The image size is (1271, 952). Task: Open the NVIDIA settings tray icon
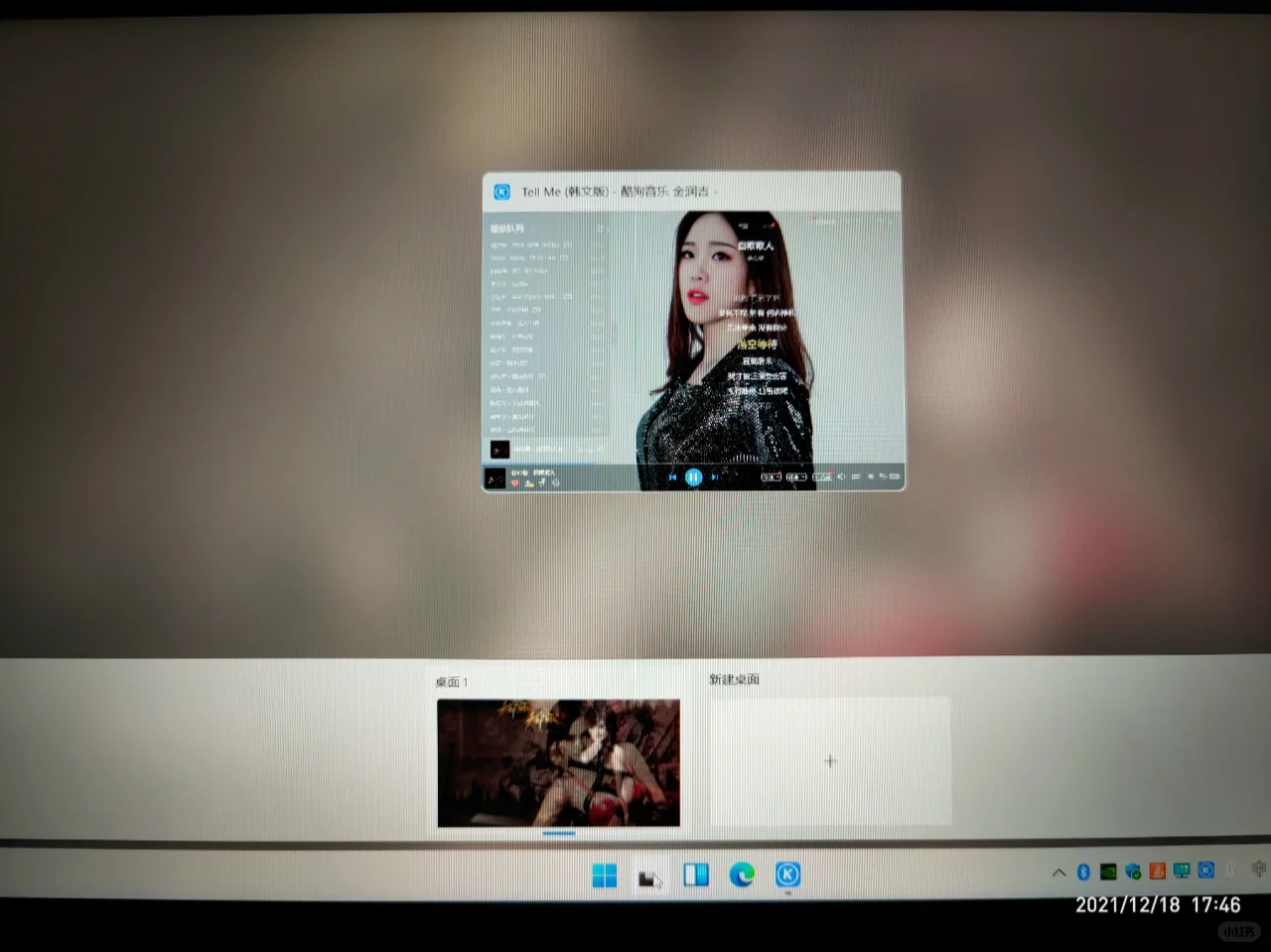click(1107, 872)
